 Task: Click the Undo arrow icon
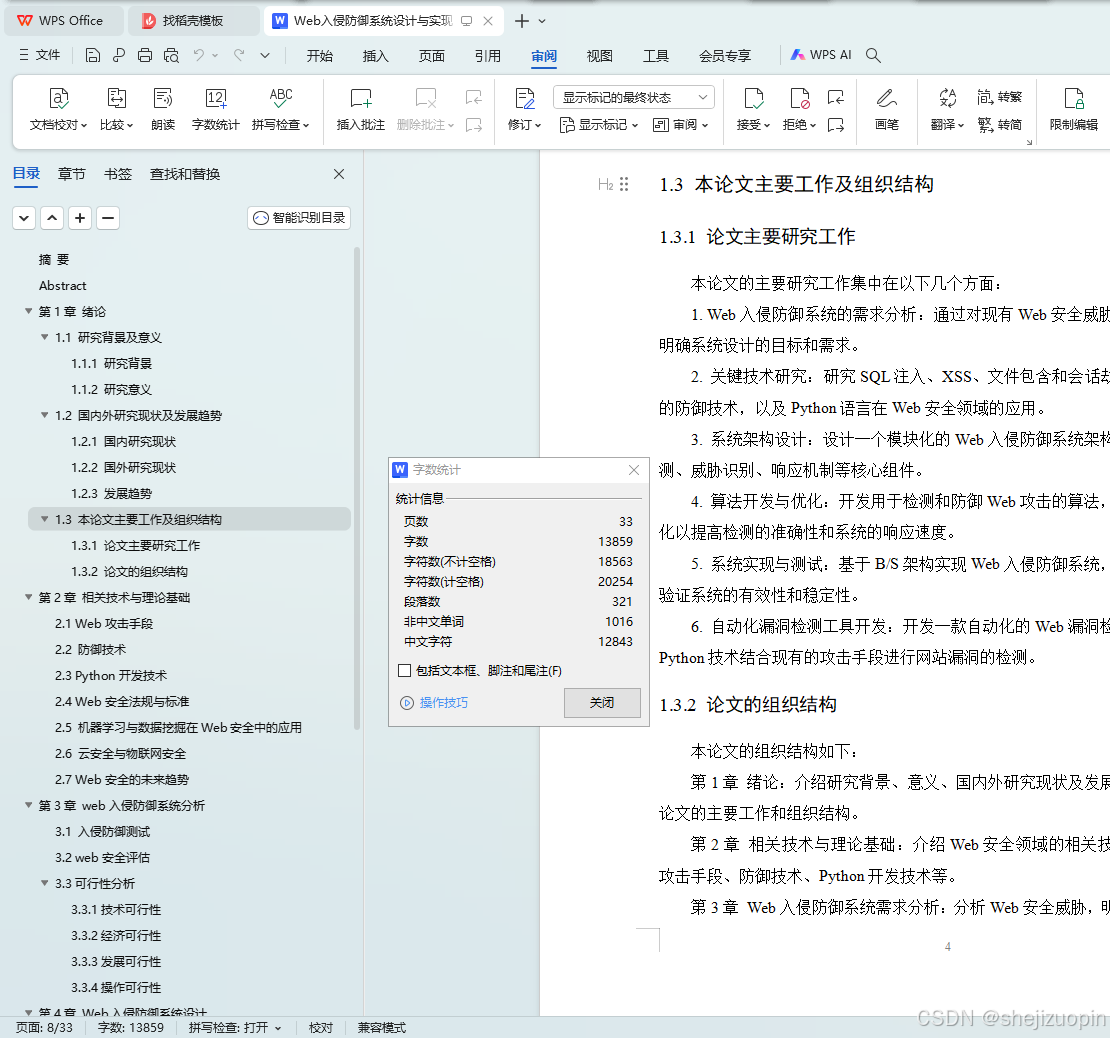[x=199, y=55]
